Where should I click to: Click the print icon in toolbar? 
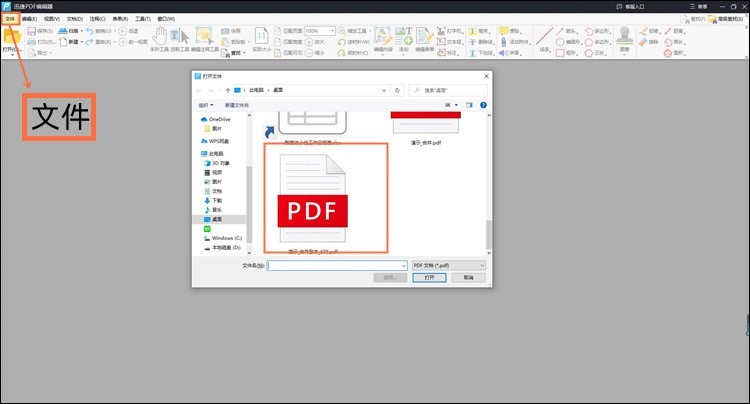click(x=32, y=42)
